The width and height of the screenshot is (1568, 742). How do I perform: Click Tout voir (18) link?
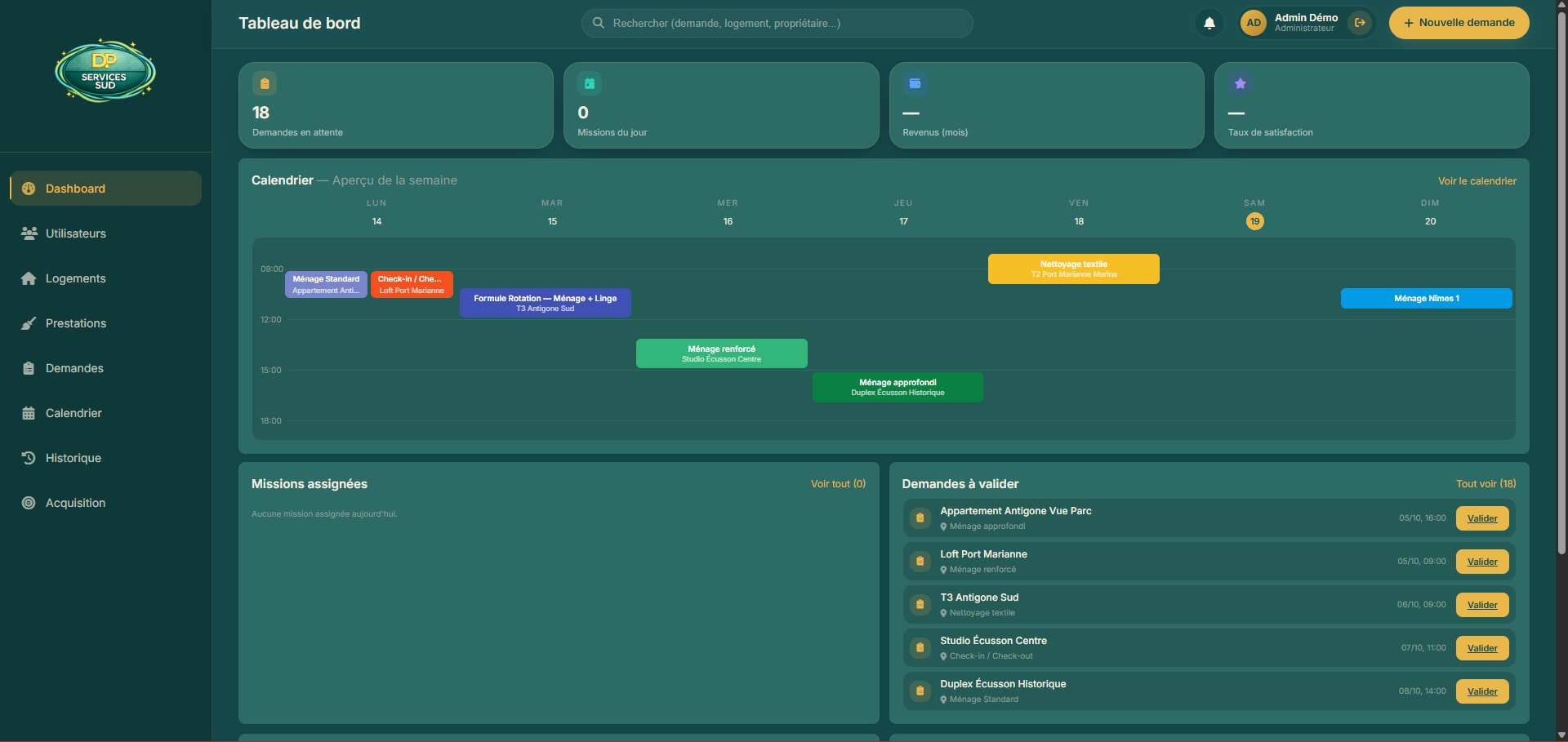coord(1486,484)
